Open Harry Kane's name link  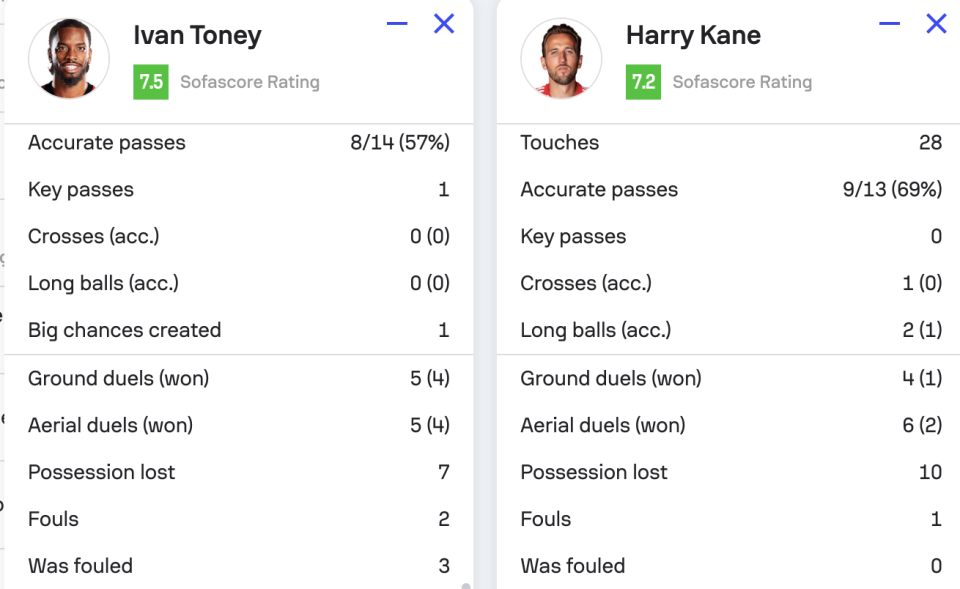[x=693, y=36]
